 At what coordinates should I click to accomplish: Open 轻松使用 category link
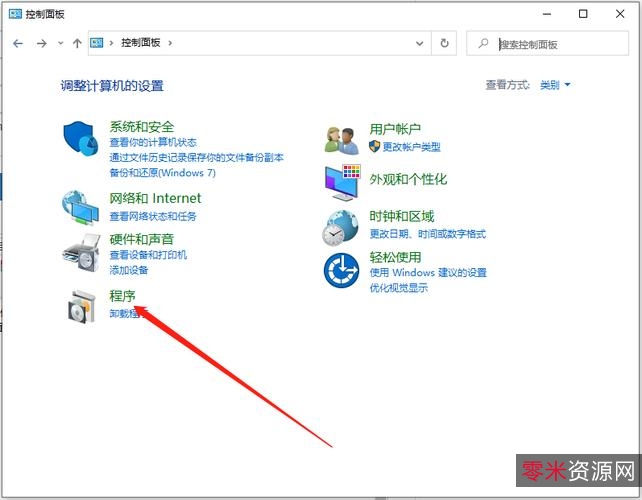pos(395,257)
